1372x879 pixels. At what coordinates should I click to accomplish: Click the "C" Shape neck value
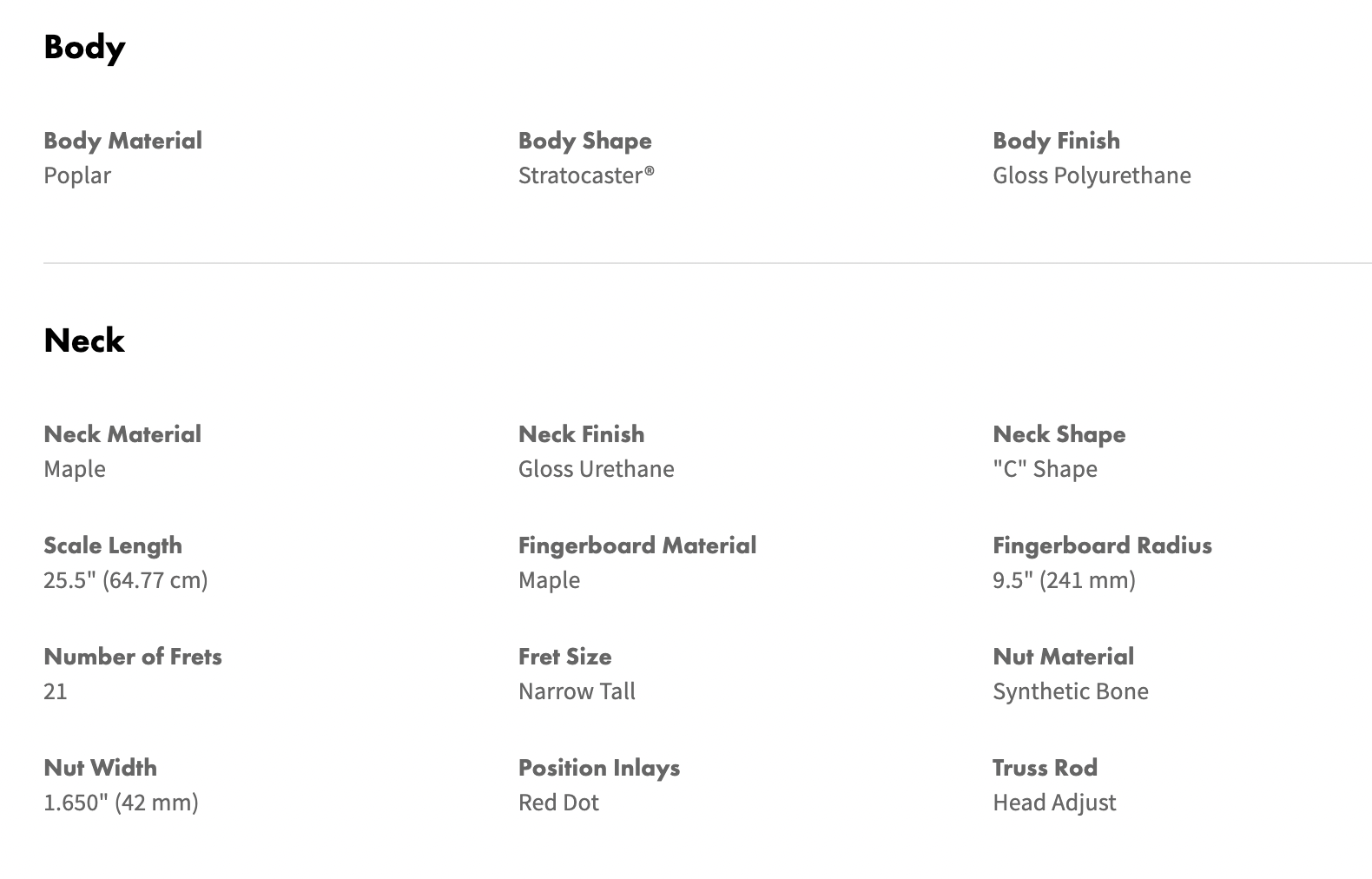coord(1045,469)
